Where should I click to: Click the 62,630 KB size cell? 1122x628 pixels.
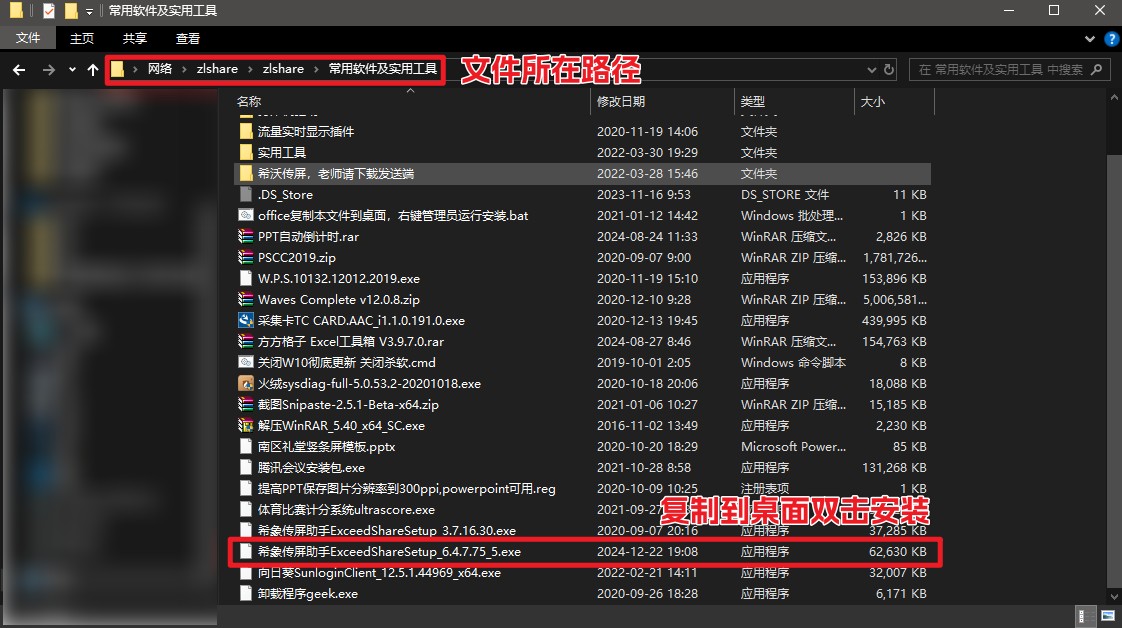coord(897,551)
